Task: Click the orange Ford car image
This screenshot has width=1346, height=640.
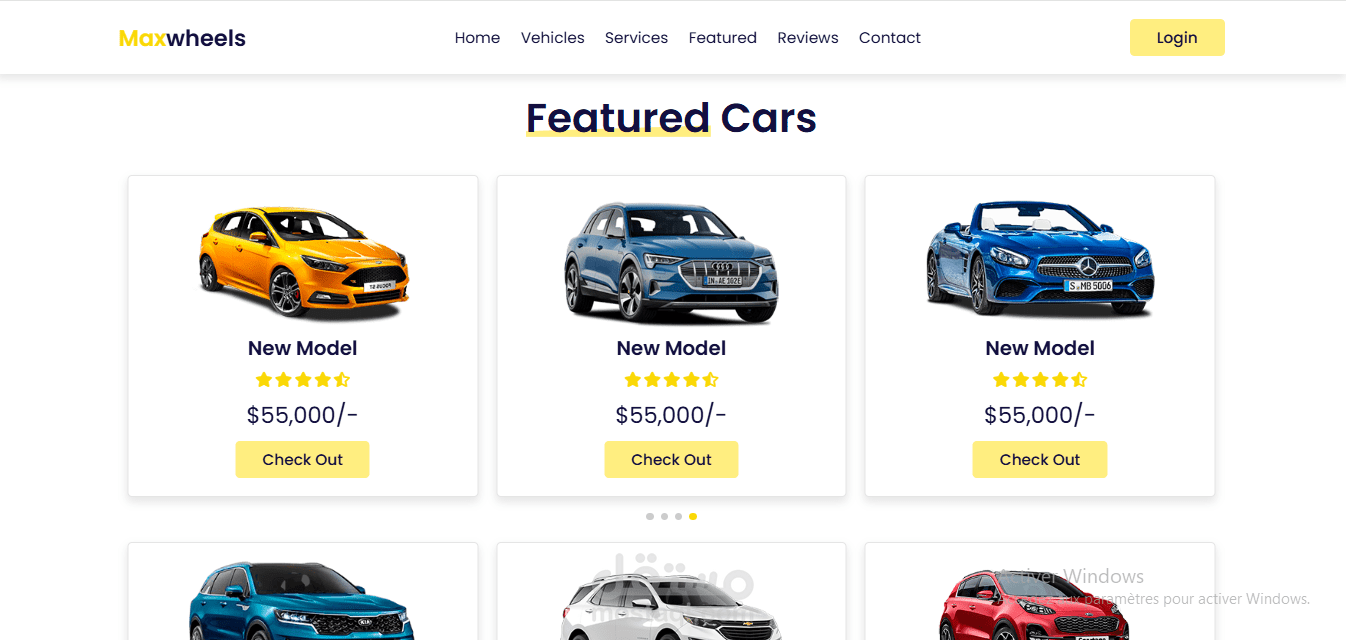Action: click(x=303, y=262)
